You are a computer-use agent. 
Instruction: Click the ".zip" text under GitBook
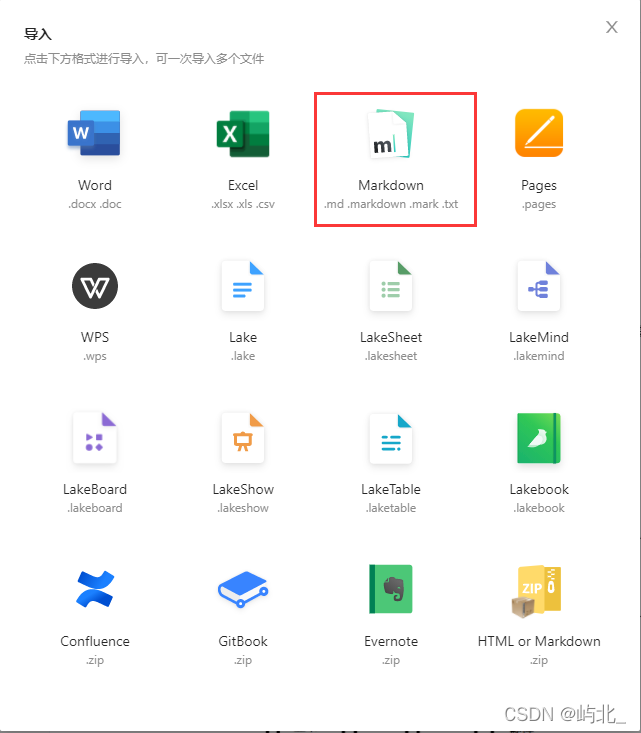[243, 660]
